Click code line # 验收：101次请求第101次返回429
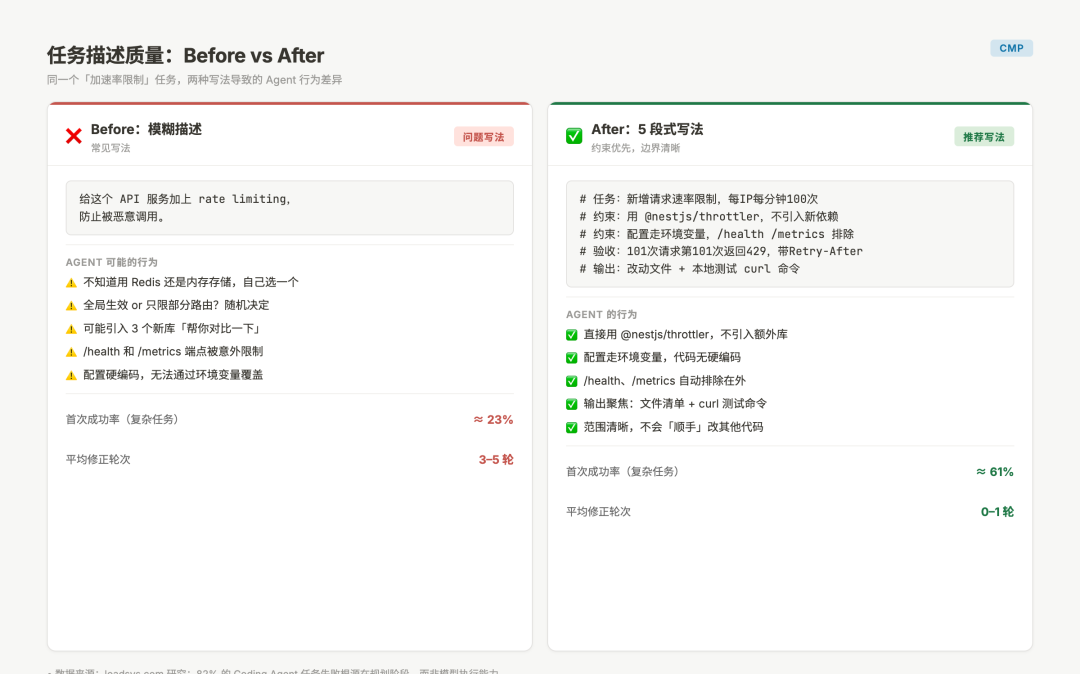 (720, 251)
